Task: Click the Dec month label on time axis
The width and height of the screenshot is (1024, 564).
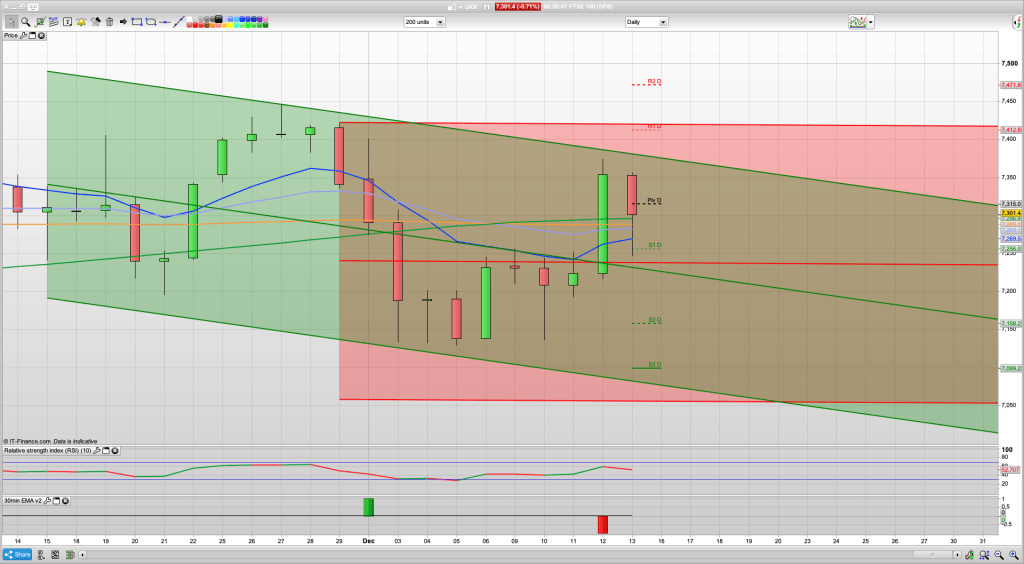Action: tap(370, 540)
